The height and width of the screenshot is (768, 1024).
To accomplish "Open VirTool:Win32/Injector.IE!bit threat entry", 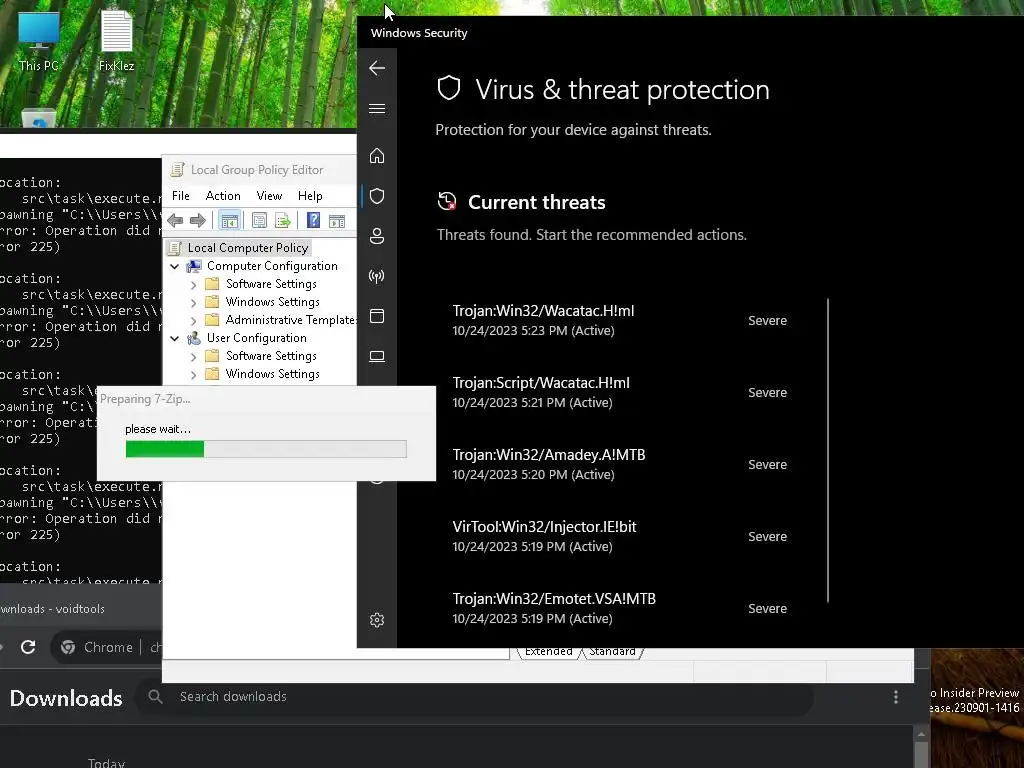I will 620,536.
